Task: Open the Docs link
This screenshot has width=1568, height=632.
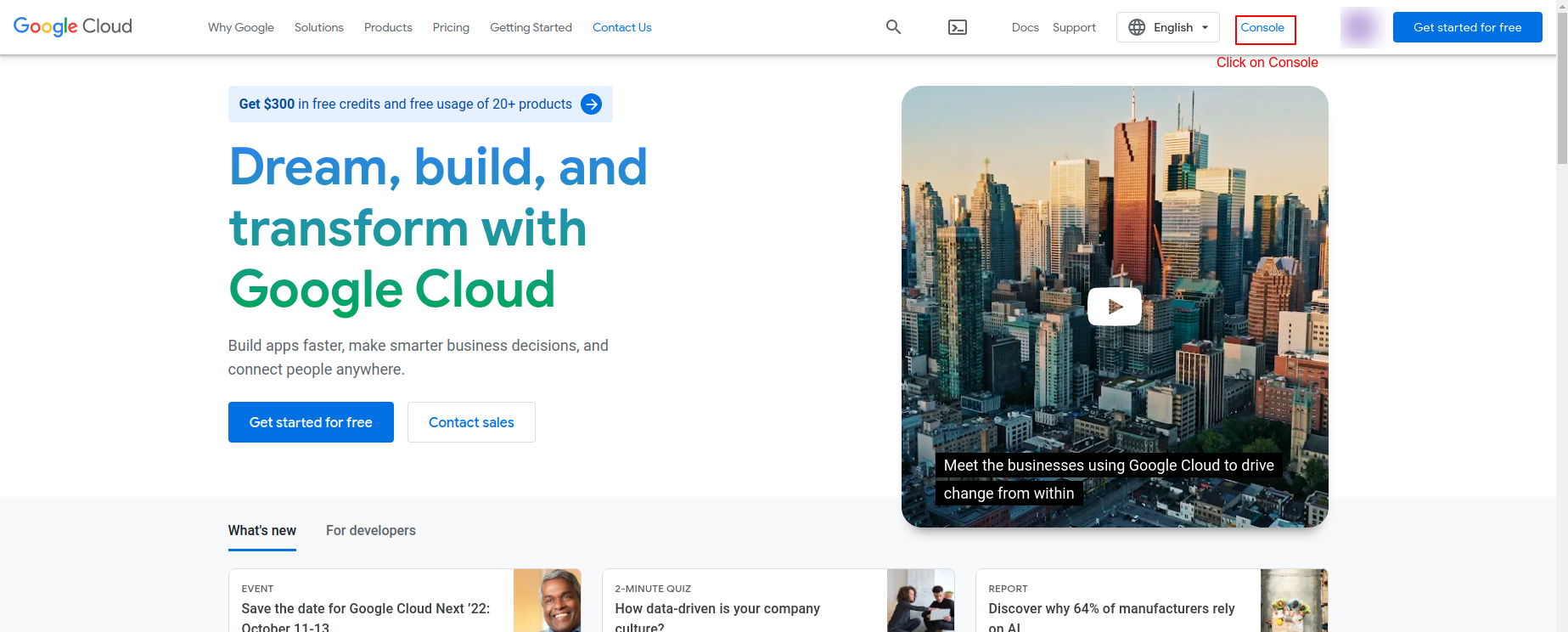Action: (1025, 27)
